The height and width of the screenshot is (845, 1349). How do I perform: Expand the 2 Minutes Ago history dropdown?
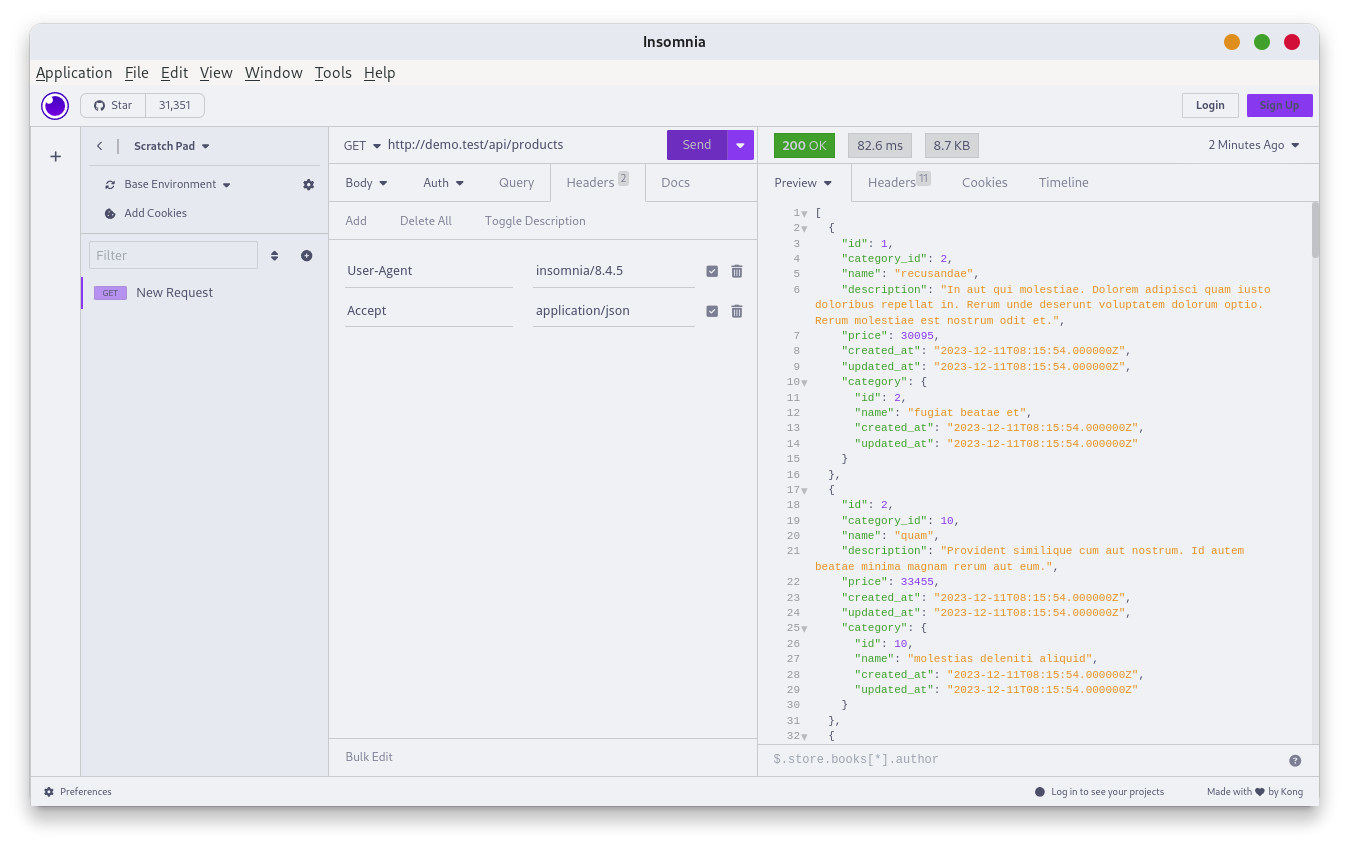[1254, 145]
